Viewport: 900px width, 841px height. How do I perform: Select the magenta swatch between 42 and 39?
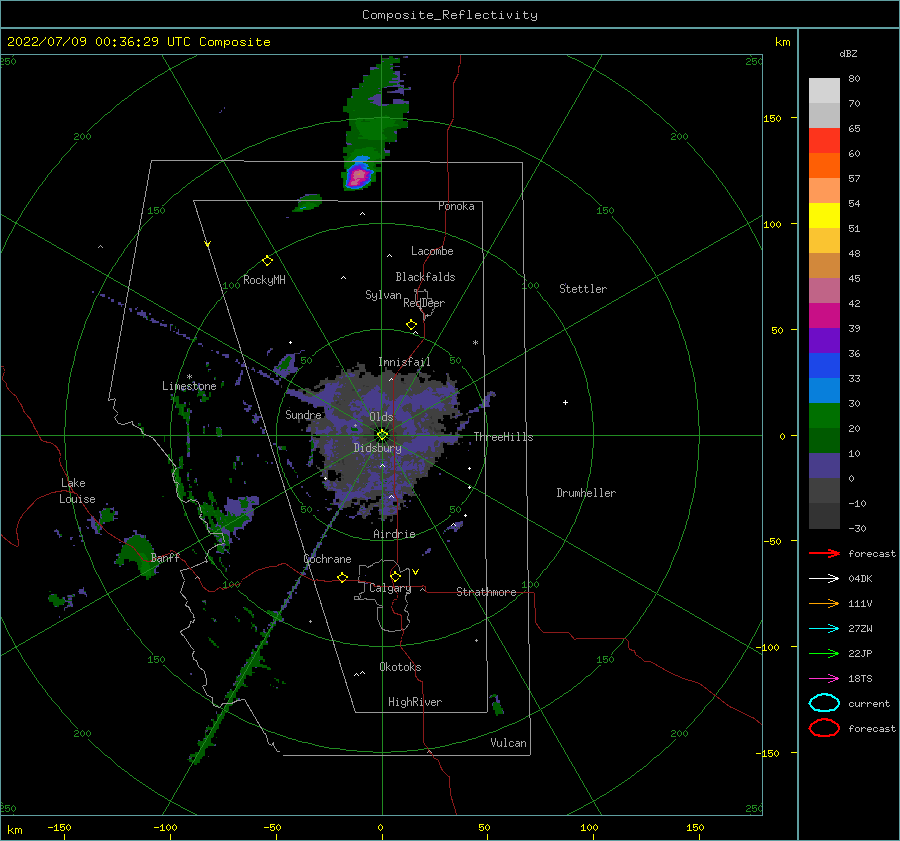(824, 315)
